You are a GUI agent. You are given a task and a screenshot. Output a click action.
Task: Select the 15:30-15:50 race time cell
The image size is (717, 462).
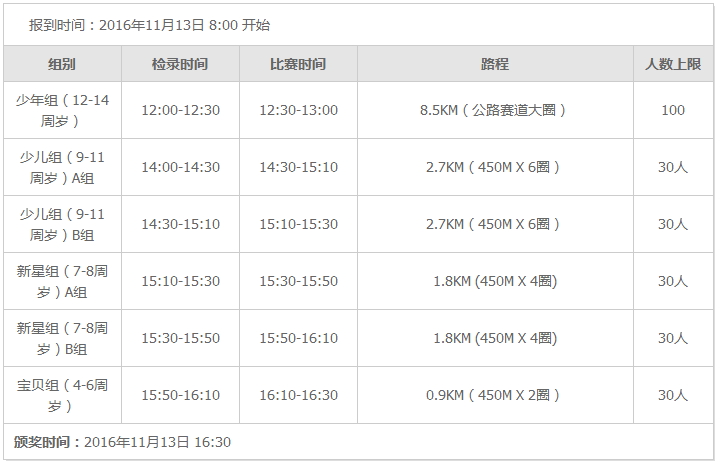(x=298, y=281)
